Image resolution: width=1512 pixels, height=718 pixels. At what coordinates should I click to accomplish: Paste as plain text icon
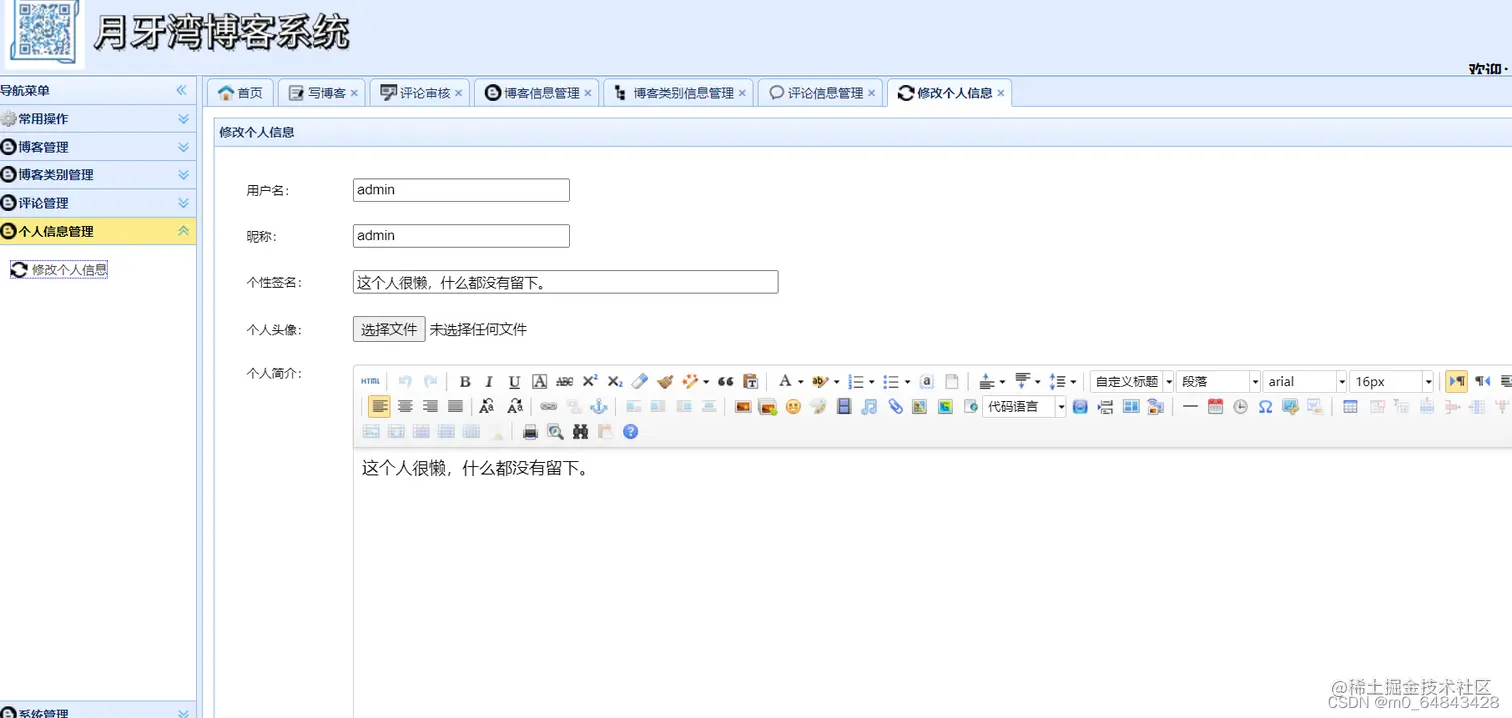point(751,382)
